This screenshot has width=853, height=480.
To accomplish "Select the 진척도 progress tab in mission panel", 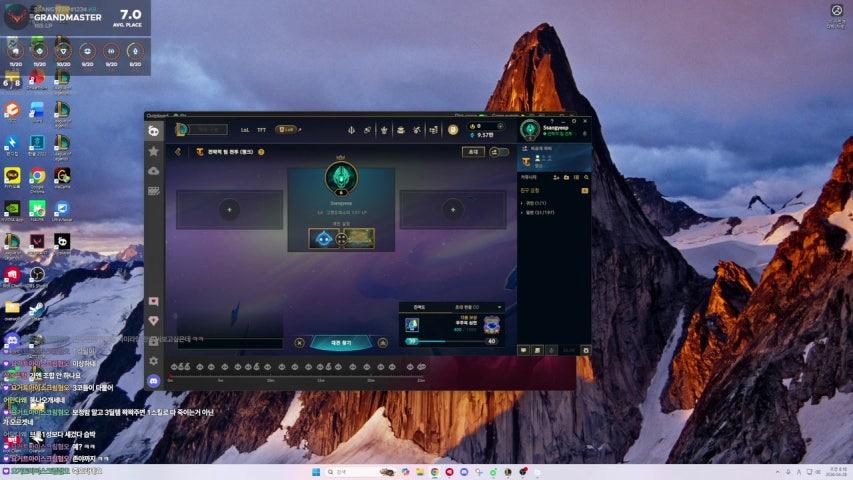I will 419,307.
